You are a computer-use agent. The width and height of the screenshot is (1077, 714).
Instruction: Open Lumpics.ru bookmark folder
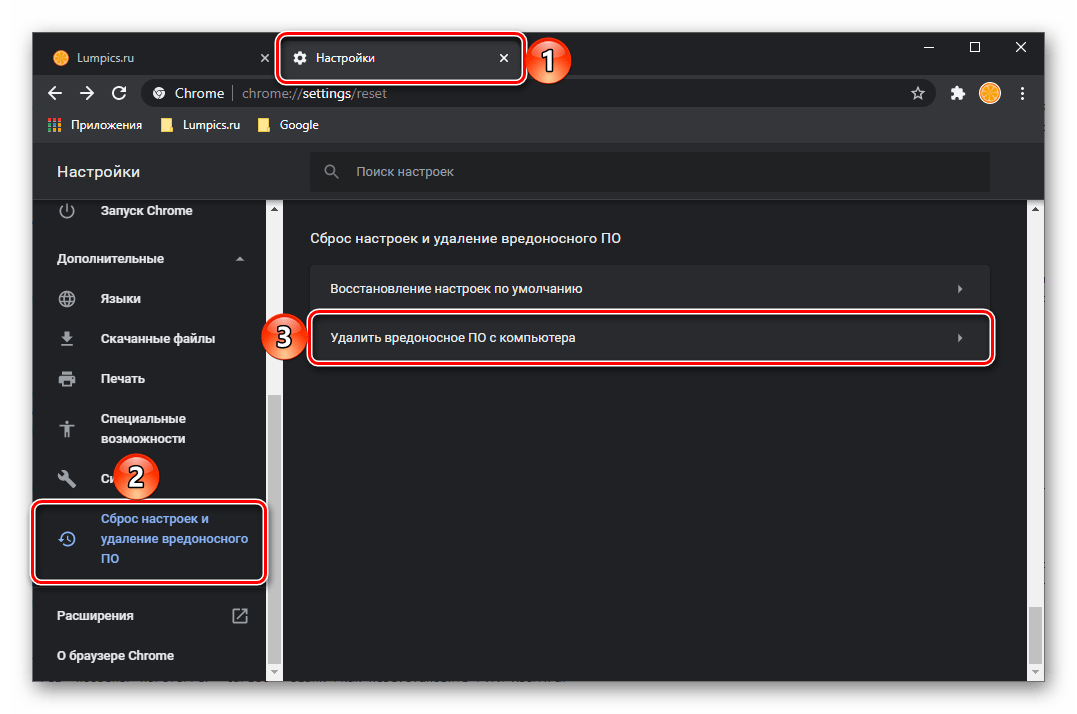pos(200,125)
